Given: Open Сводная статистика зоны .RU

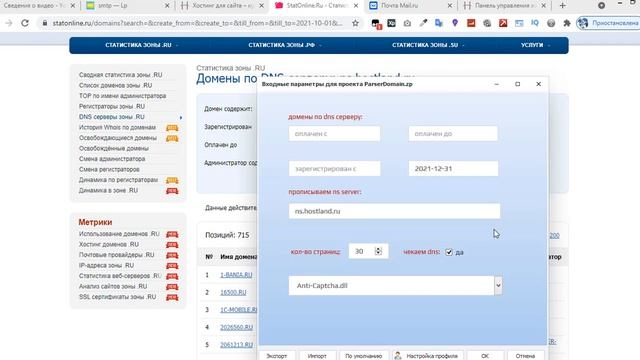Looking at the screenshot, I should (x=120, y=75).
